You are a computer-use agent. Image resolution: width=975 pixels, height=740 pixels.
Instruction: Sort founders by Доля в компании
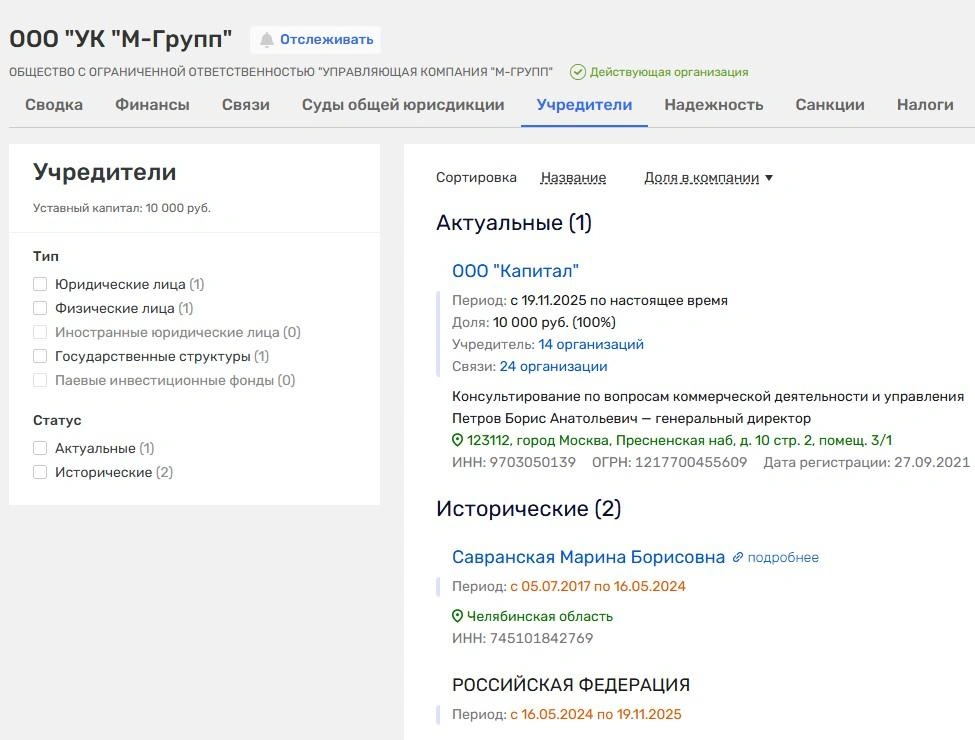[x=701, y=178]
